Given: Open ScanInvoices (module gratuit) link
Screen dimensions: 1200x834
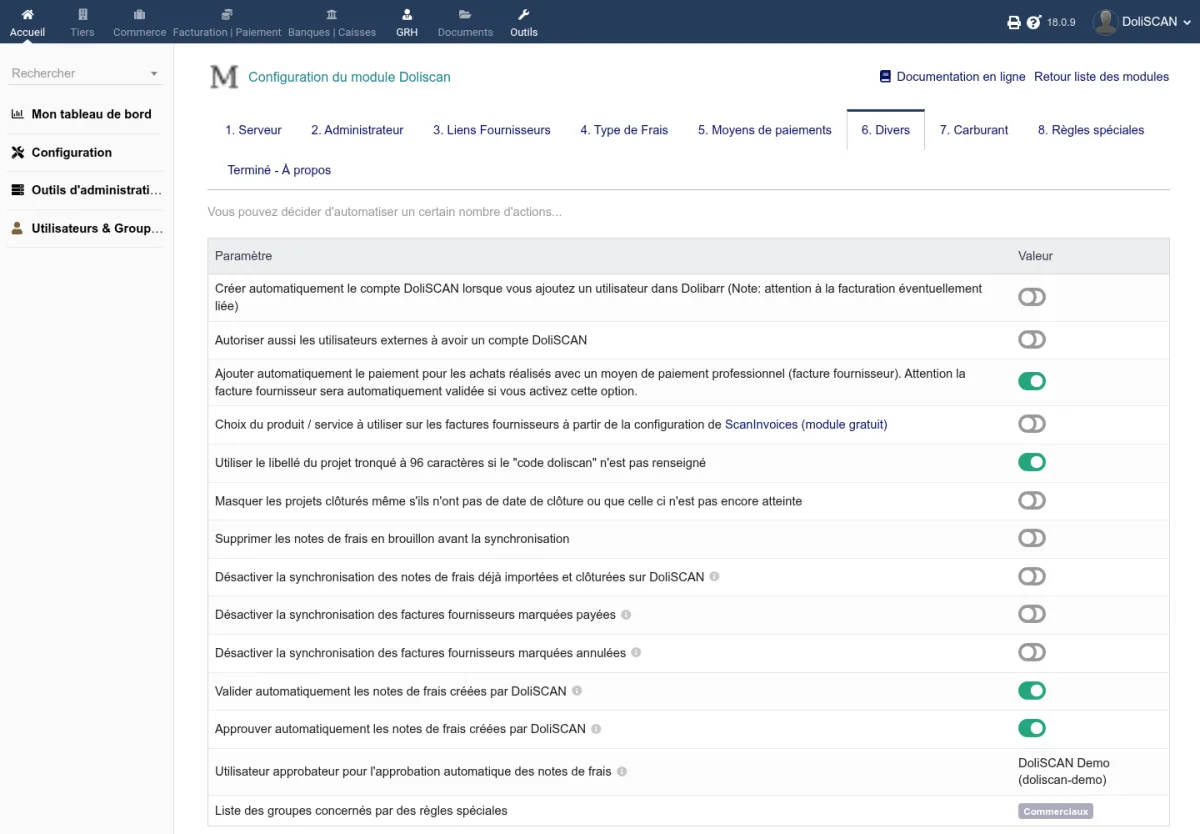Looking at the screenshot, I should pos(806,424).
